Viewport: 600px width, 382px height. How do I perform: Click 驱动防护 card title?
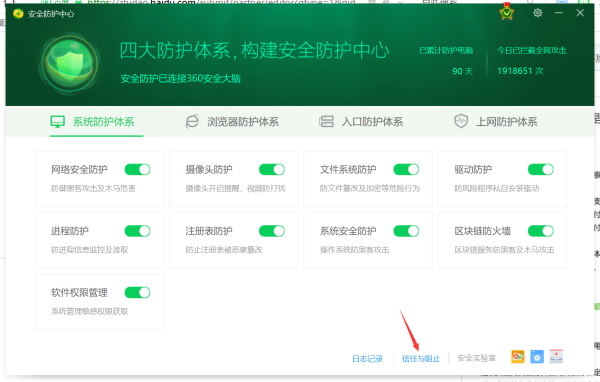473,170
